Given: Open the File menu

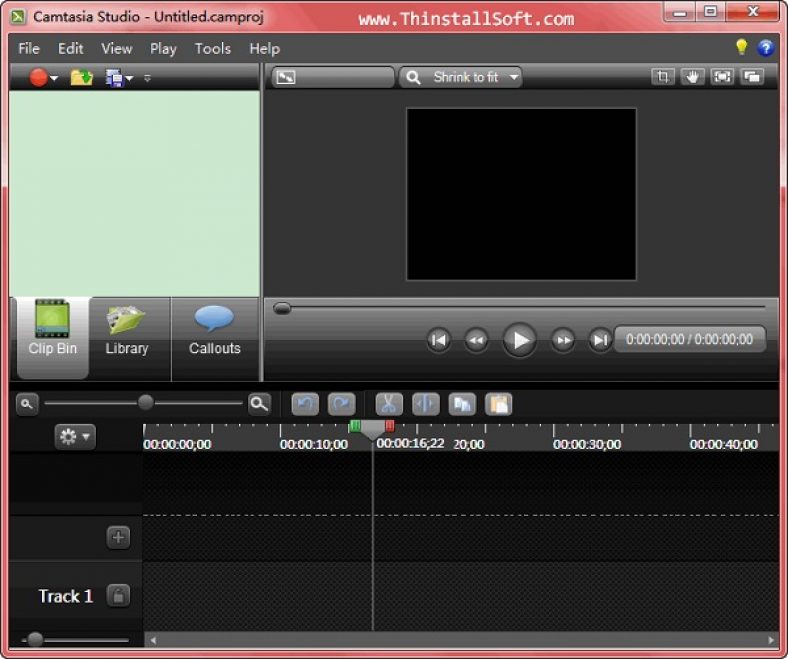Looking at the screenshot, I should coord(29,49).
